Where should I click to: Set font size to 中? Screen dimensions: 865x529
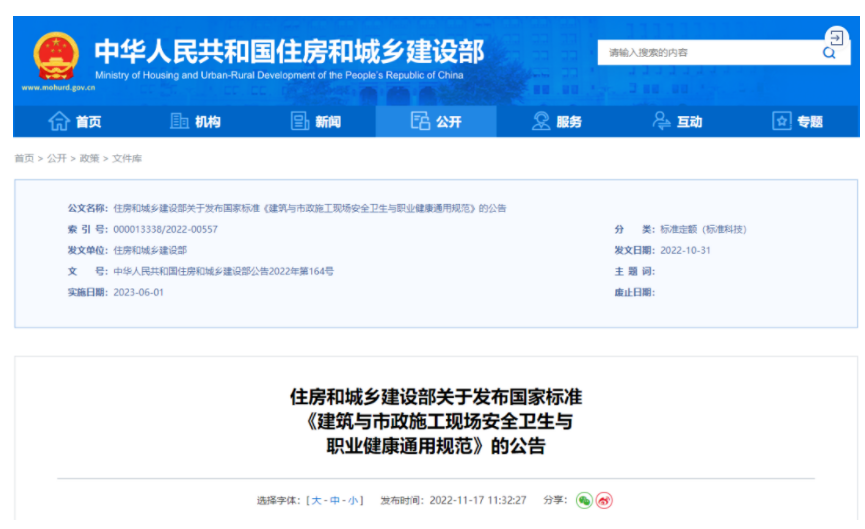335,500
